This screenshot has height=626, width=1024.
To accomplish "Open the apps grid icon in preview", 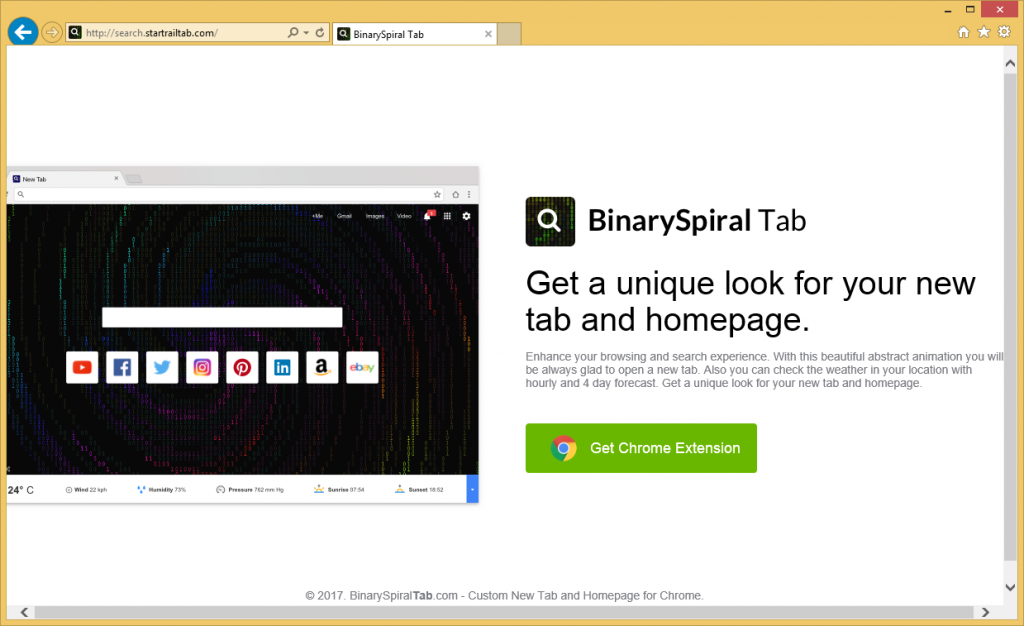I will [x=447, y=216].
